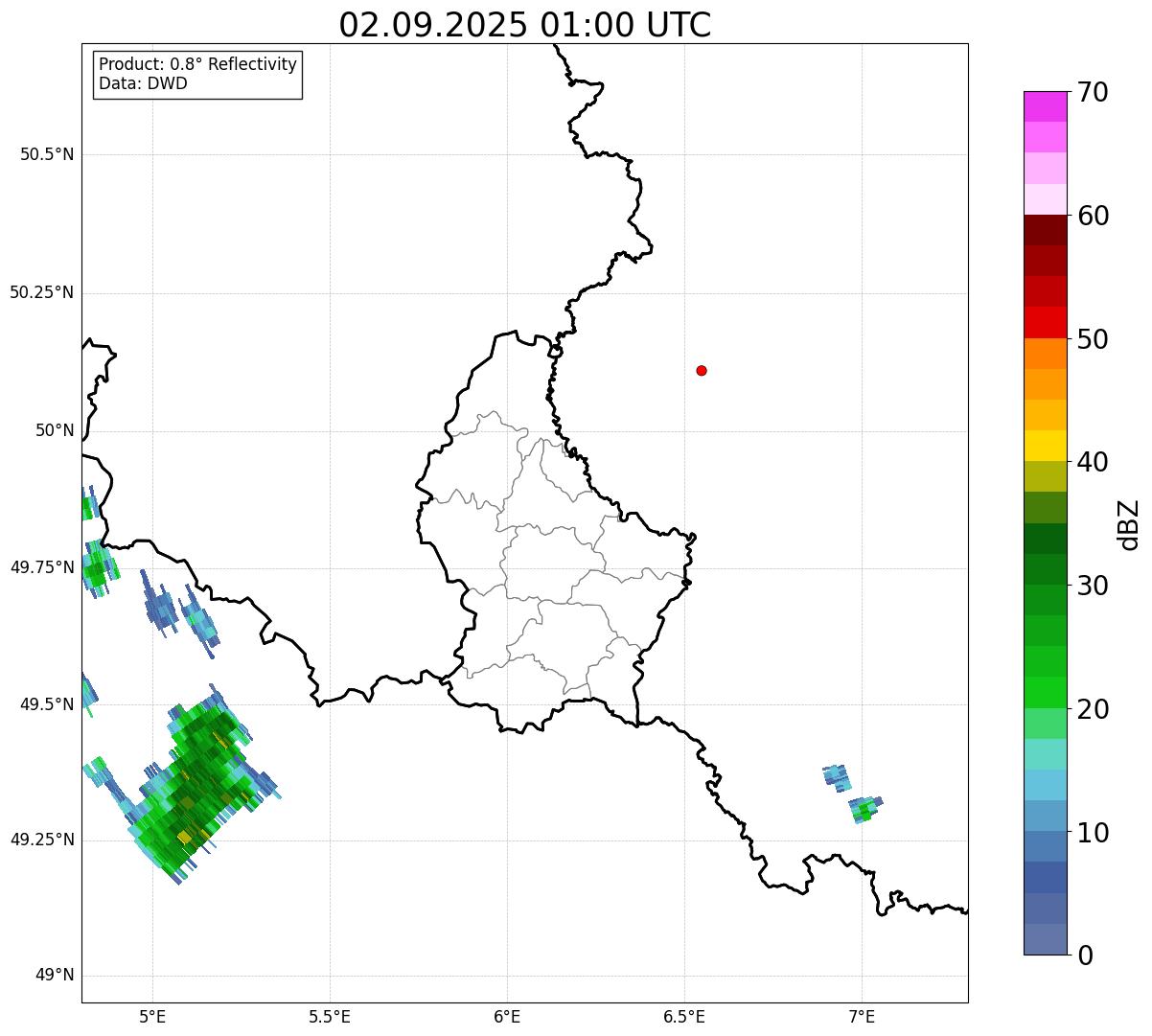
Task: Click the colorbar tick label 0
Action: pyautogui.click(x=1085, y=955)
